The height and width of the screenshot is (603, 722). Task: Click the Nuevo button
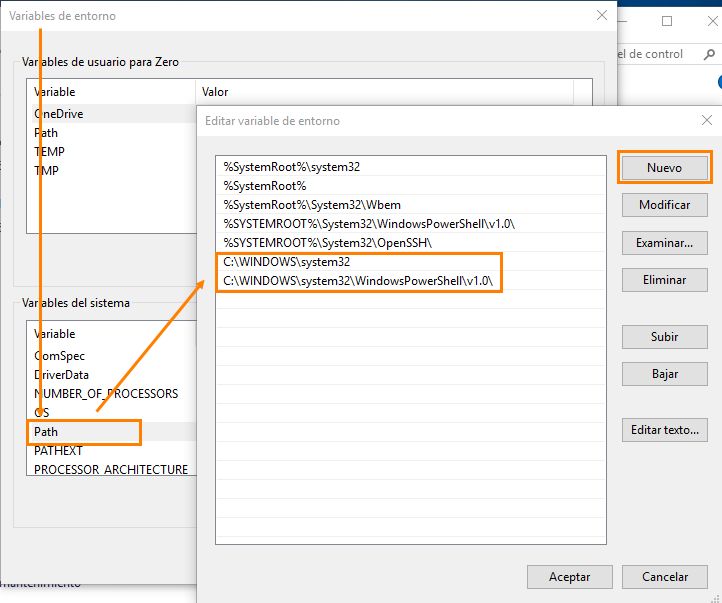click(664, 168)
